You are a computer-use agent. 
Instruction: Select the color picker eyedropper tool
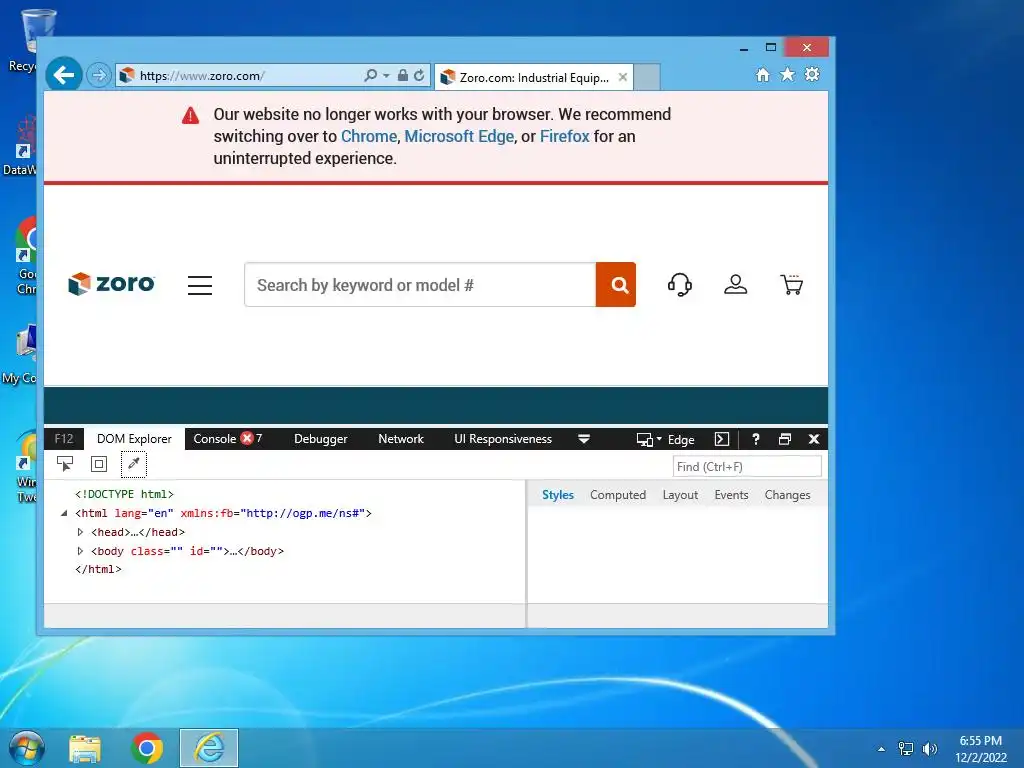[x=134, y=464]
